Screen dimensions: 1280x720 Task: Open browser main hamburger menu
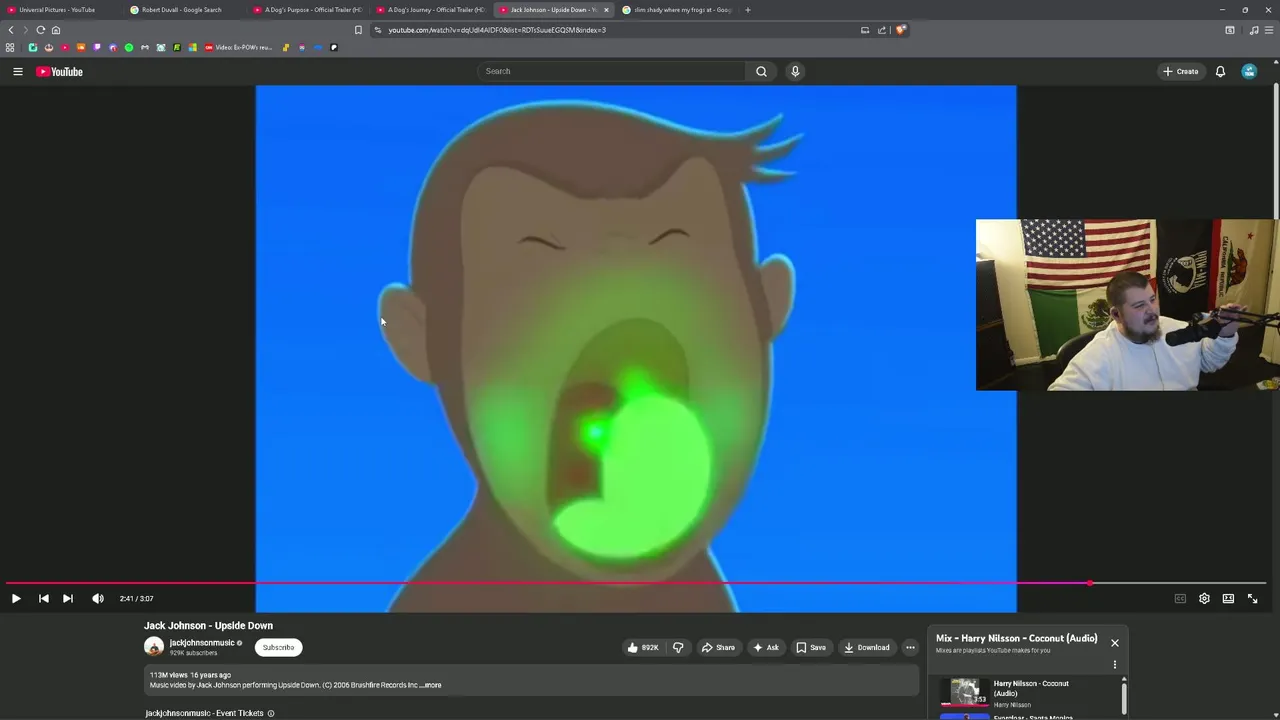[x=1268, y=30]
